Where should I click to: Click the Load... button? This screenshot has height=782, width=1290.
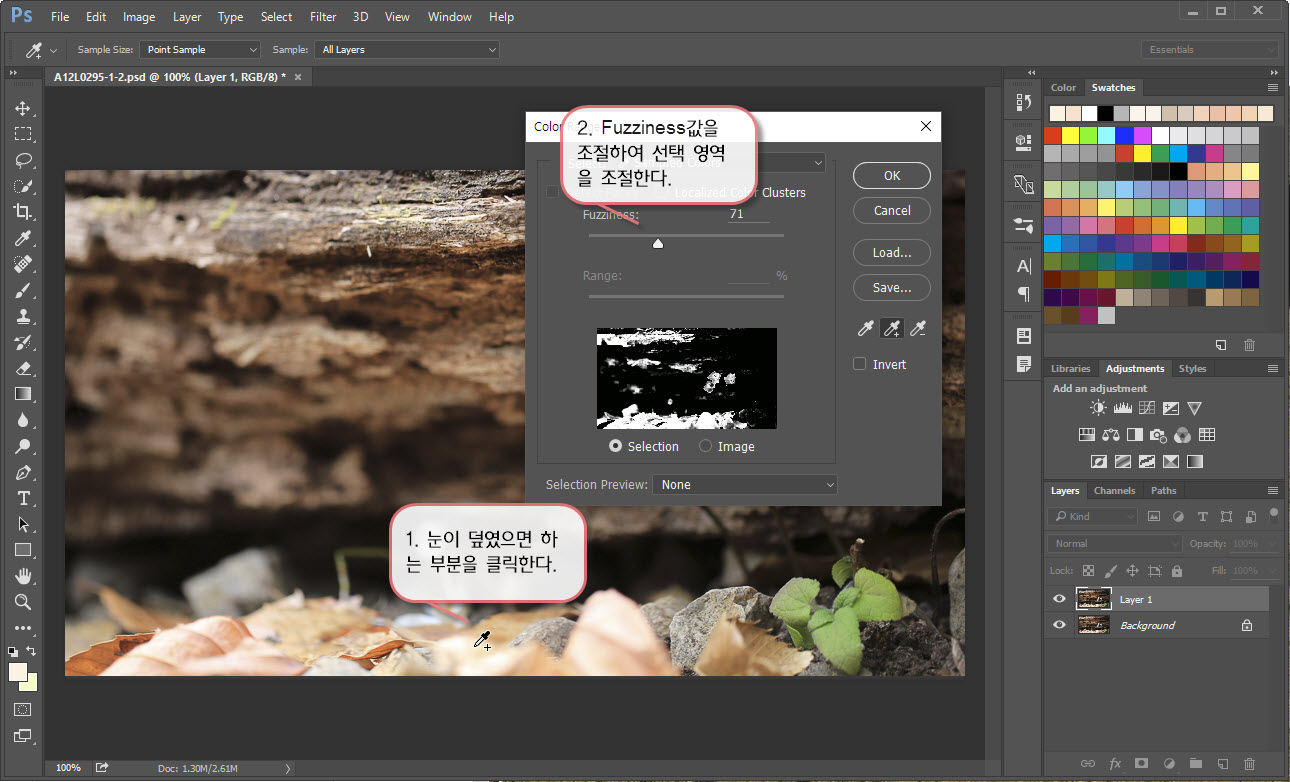pyautogui.click(x=892, y=252)
